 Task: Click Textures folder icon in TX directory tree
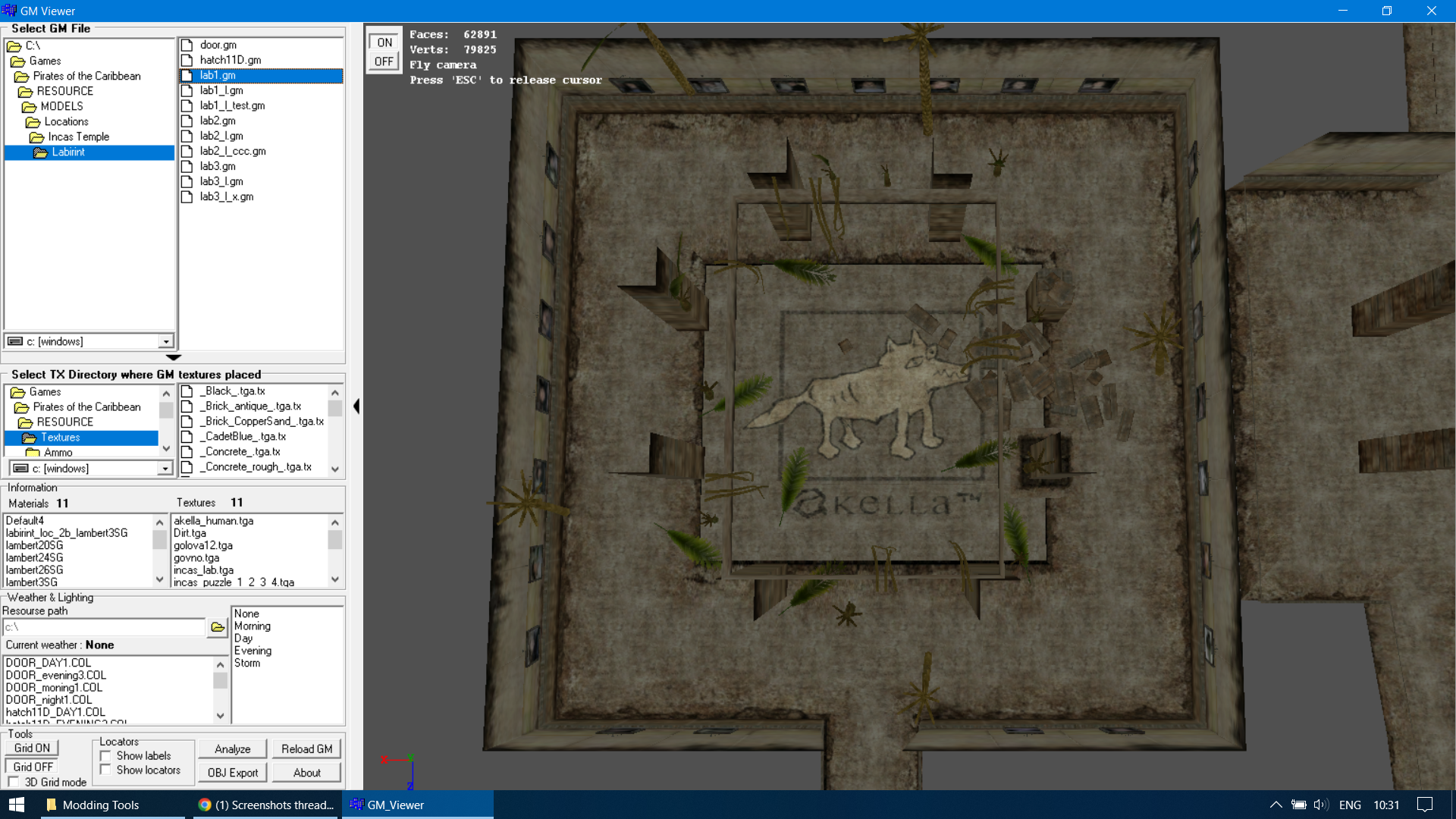coord(29,438)
